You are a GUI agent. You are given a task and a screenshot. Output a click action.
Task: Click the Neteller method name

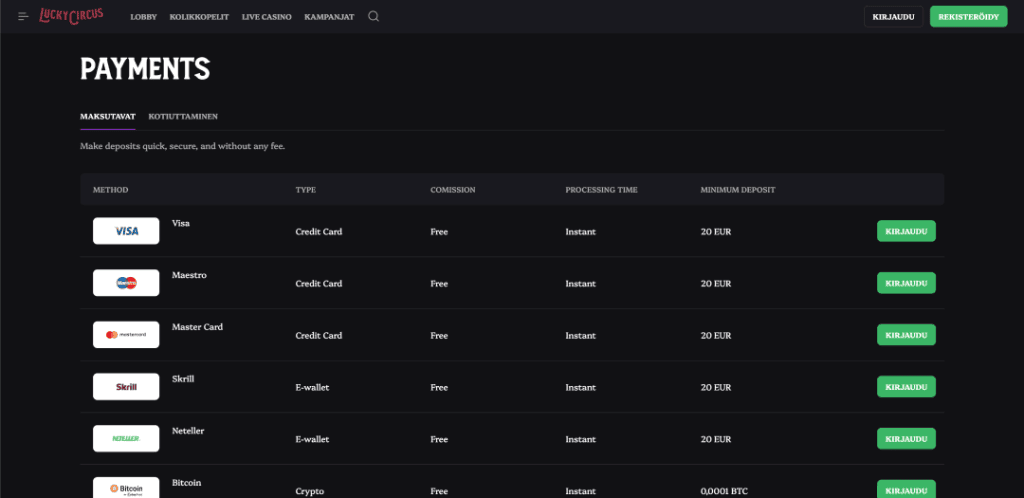(x=188, y=431)
